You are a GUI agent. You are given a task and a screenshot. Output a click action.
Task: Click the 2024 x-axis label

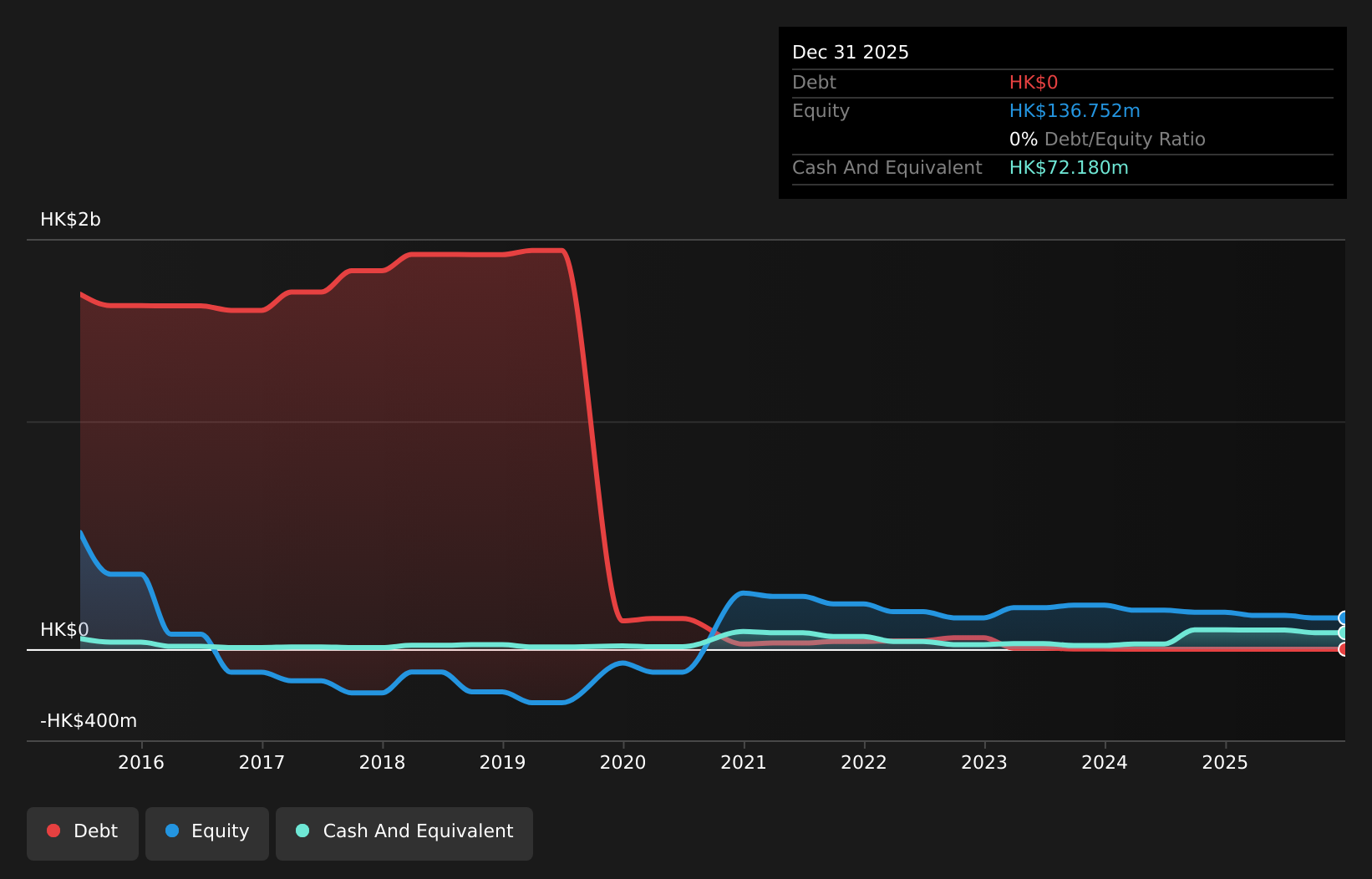point(1105,762)
